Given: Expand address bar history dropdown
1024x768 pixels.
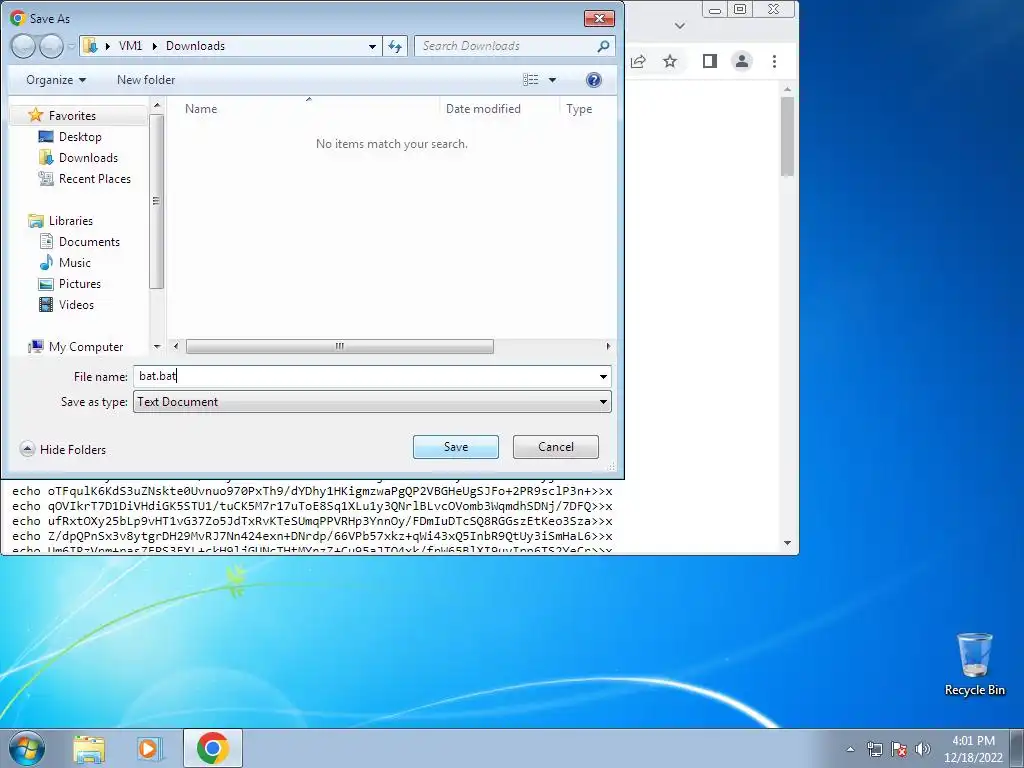Looking at the screenshot, I should tap(372, 46).
